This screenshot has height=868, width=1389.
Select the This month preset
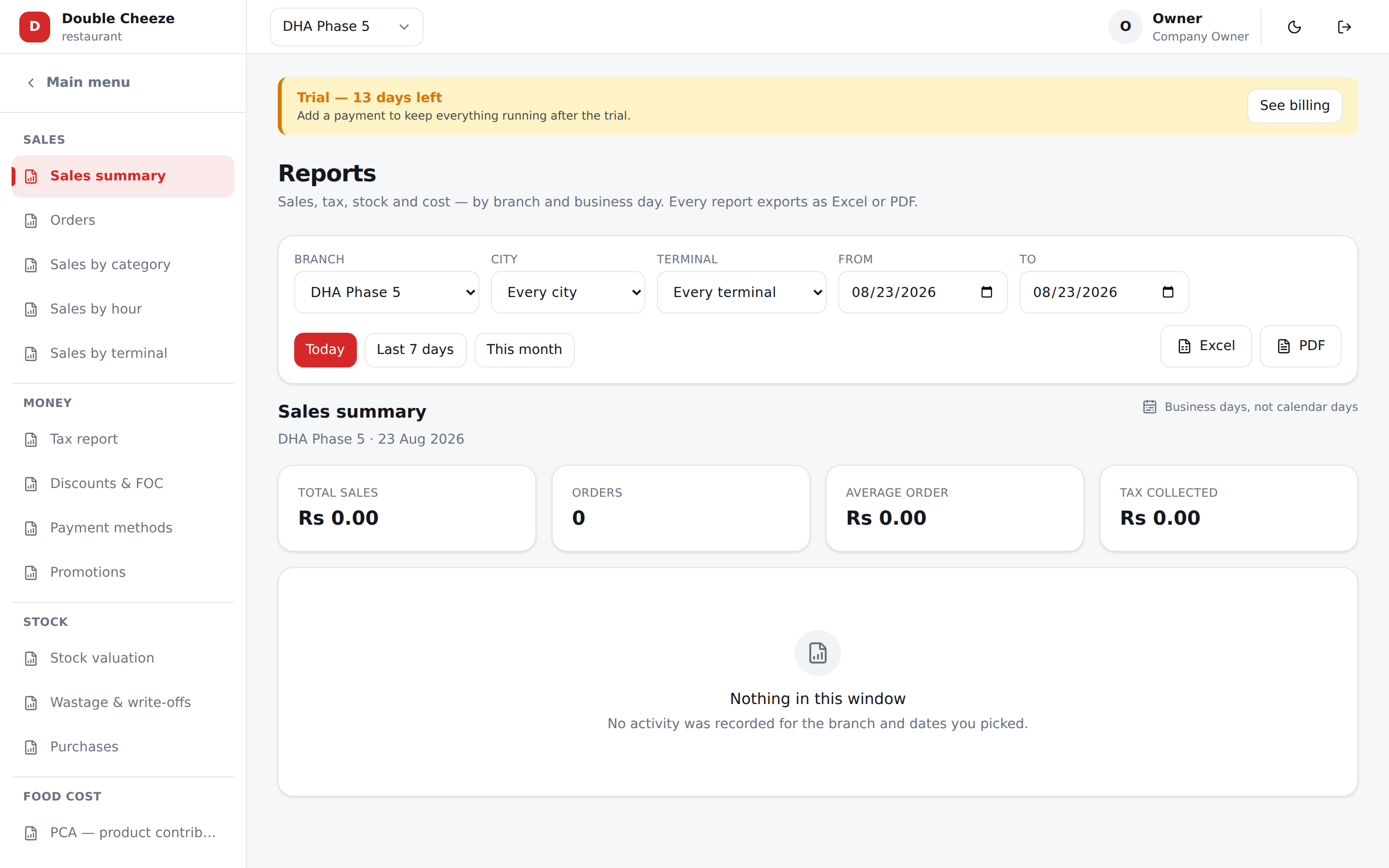click(524, 350)
